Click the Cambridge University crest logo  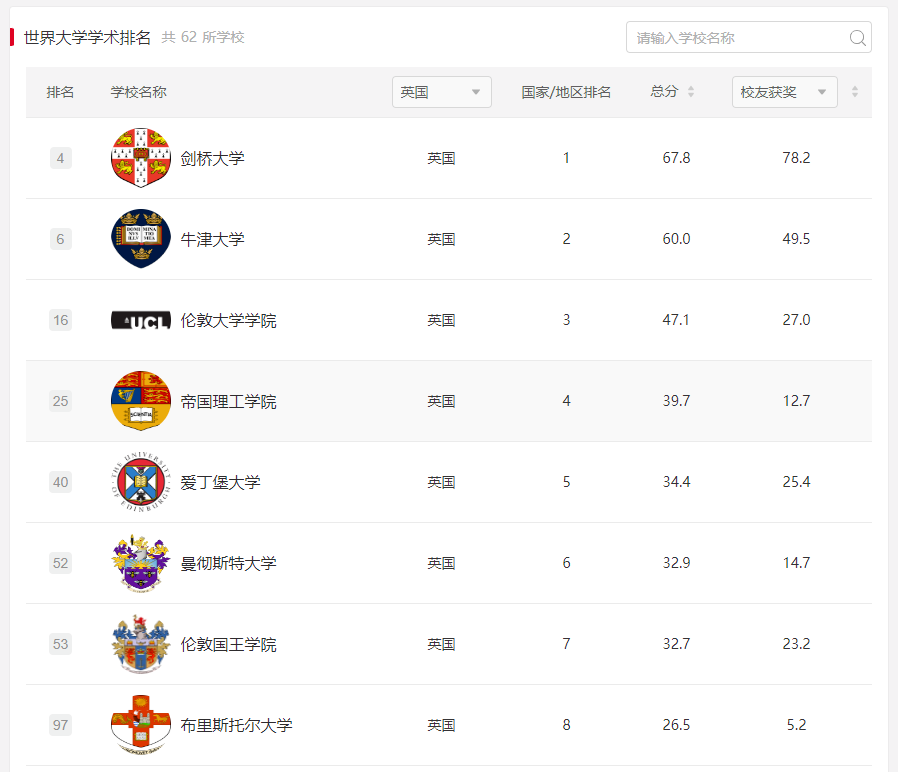point(140,157)
